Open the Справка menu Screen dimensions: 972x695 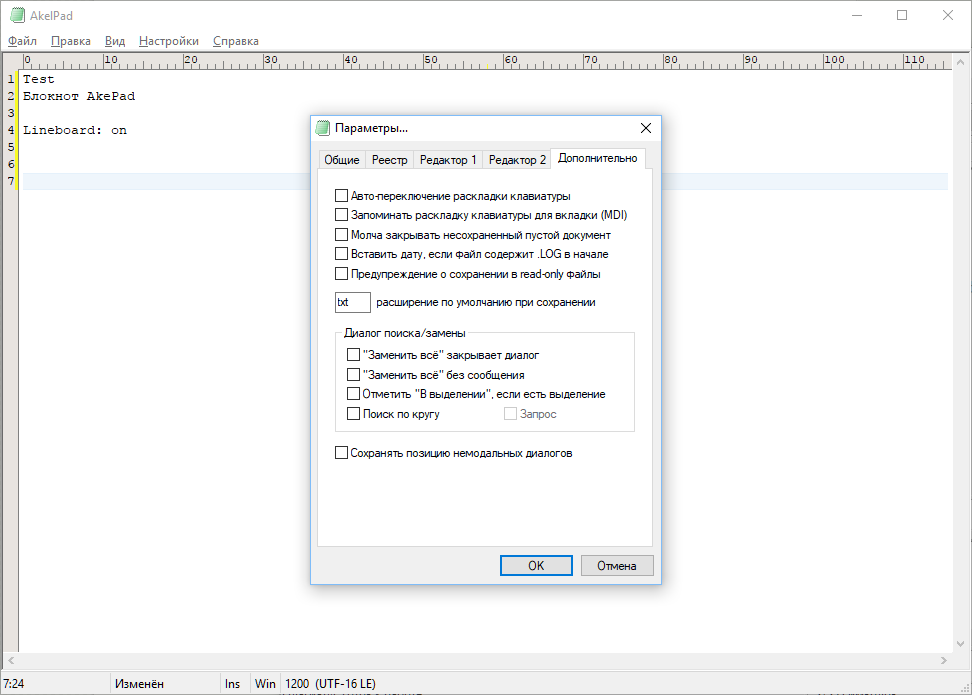coord(235,41)
